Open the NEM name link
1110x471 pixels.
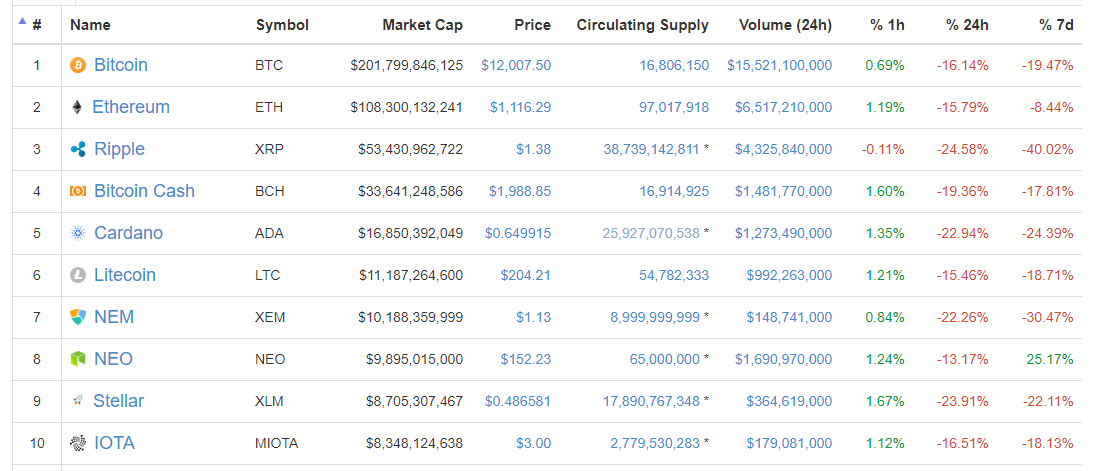tap(114, 317)
